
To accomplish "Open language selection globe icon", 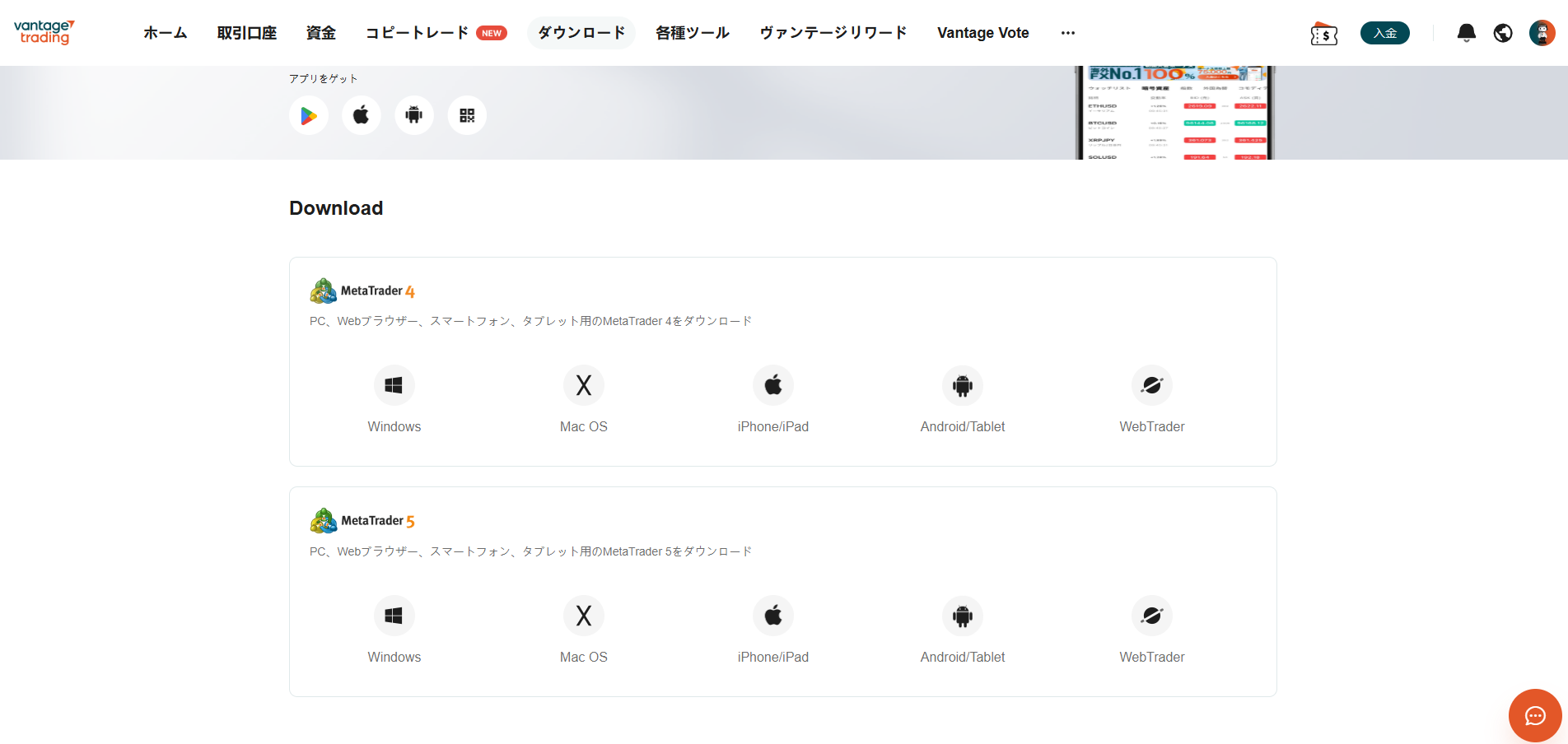I will click(1503, 33).
